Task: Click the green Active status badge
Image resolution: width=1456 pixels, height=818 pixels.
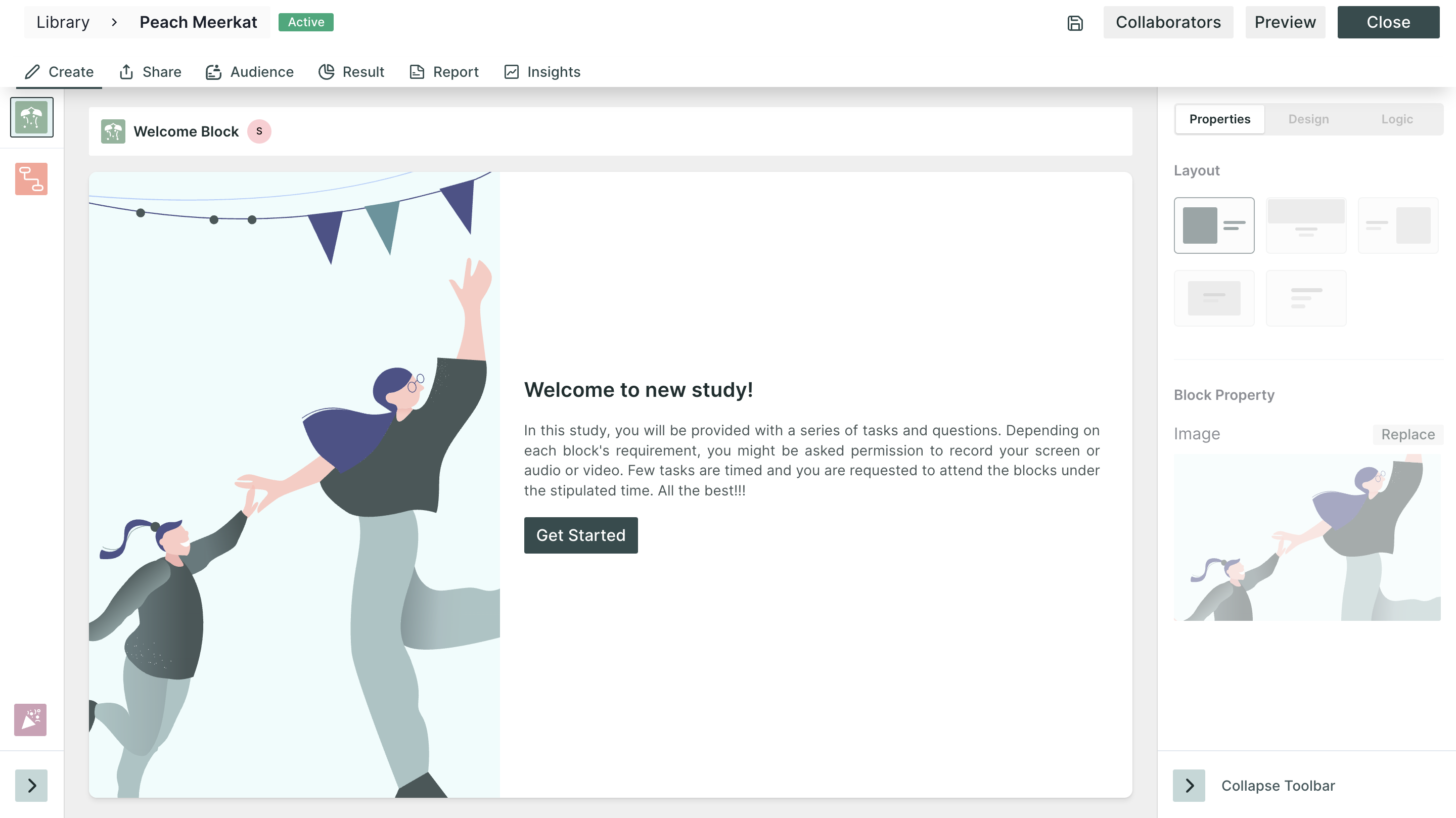Action: (x=306, y=22)
